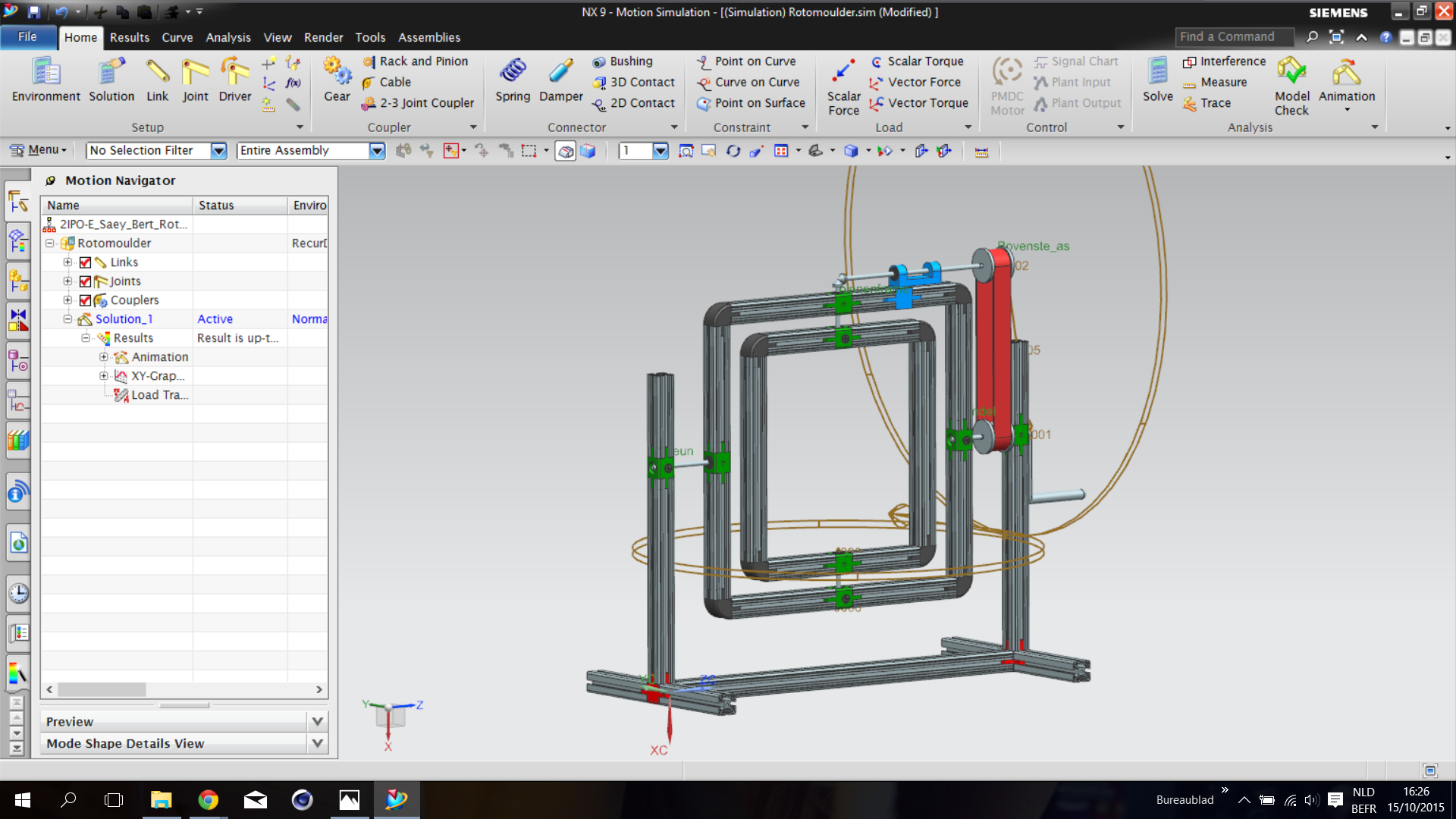Open the Trace analysis tool

click(1207, 103)
